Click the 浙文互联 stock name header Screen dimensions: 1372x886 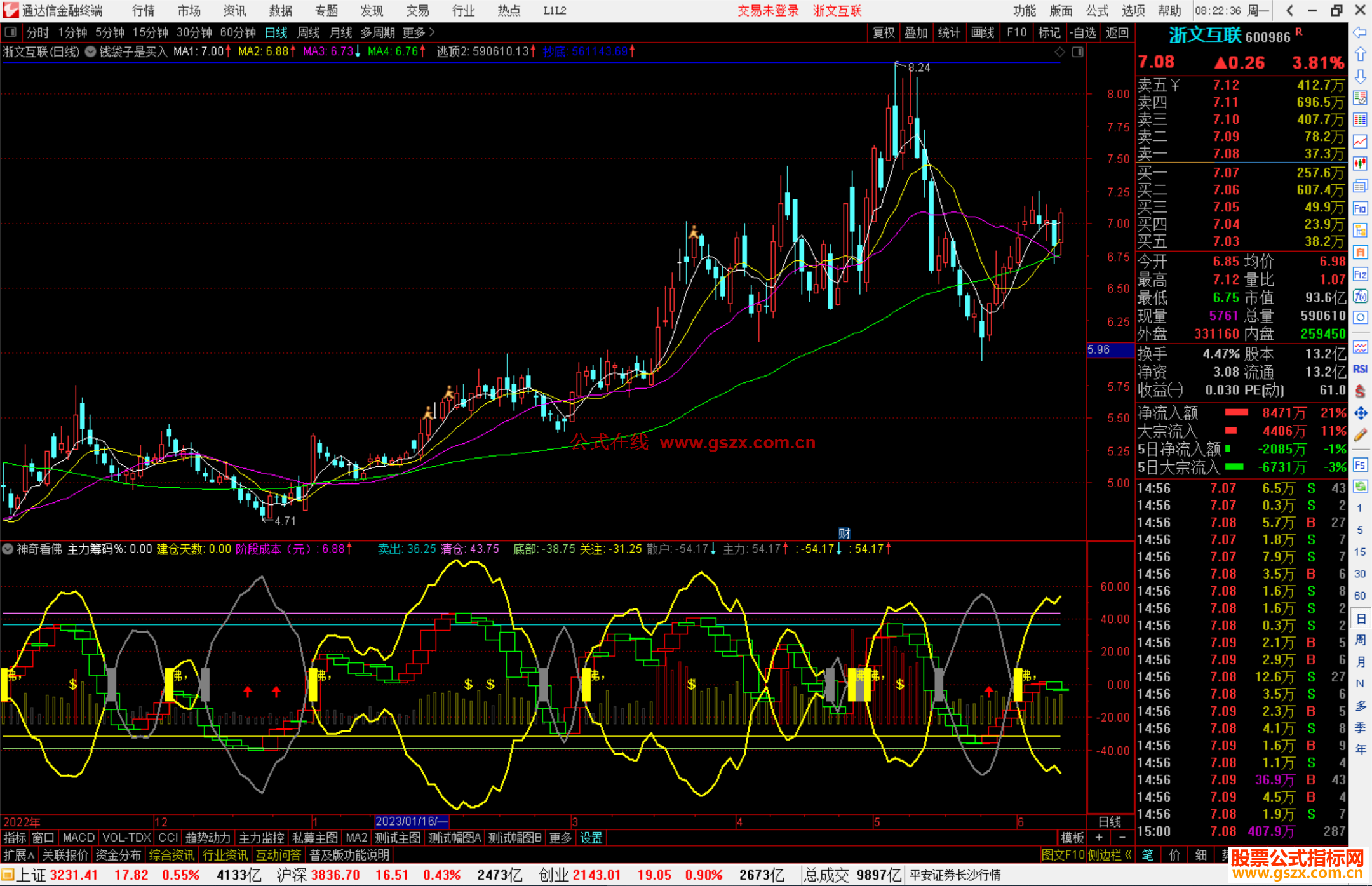(x=1205, y=36)
